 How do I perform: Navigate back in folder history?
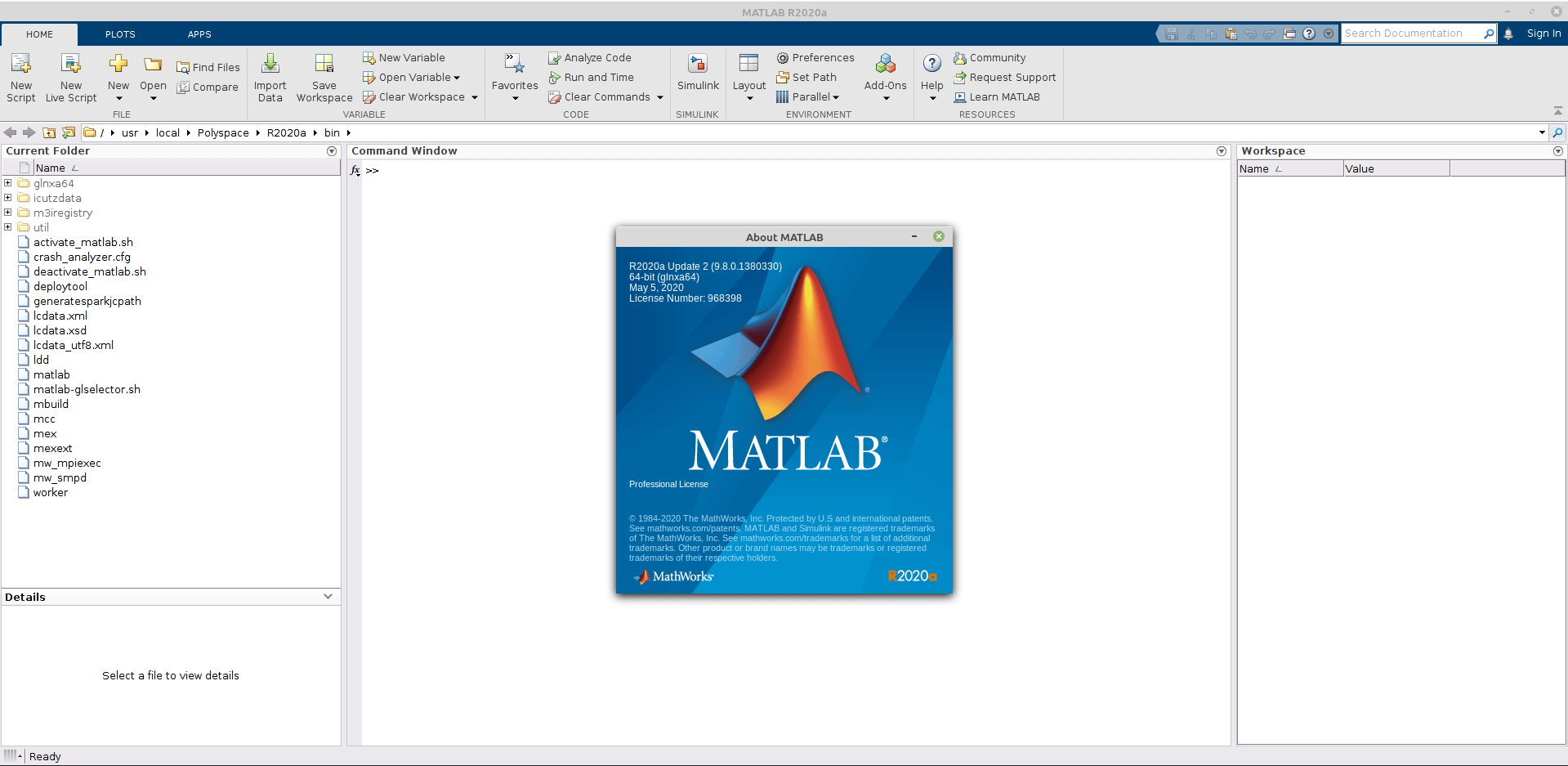pos(10,132)
